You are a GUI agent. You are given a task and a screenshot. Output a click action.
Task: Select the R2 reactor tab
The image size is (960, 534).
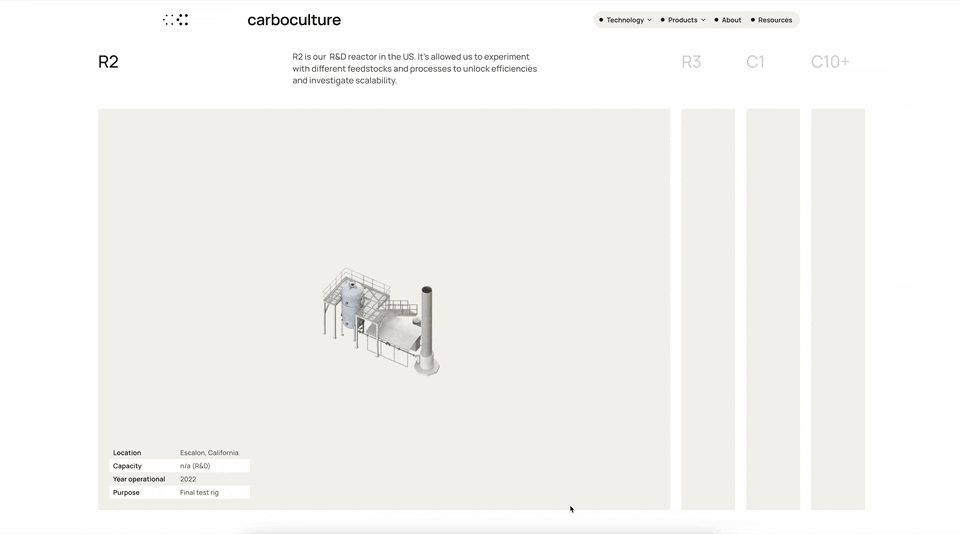click(108, 62)
